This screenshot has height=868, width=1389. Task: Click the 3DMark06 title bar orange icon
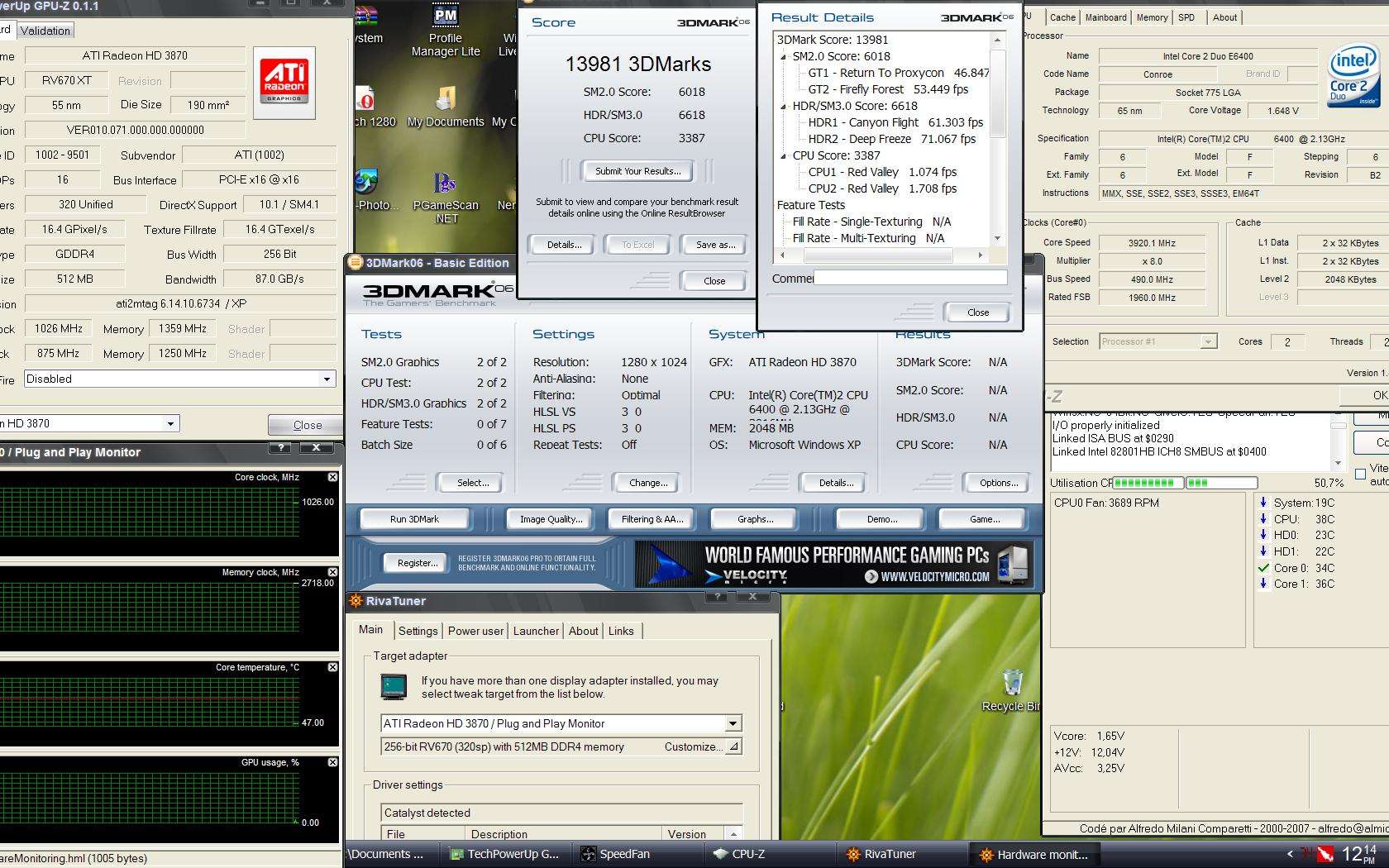[x=356, y=263]
